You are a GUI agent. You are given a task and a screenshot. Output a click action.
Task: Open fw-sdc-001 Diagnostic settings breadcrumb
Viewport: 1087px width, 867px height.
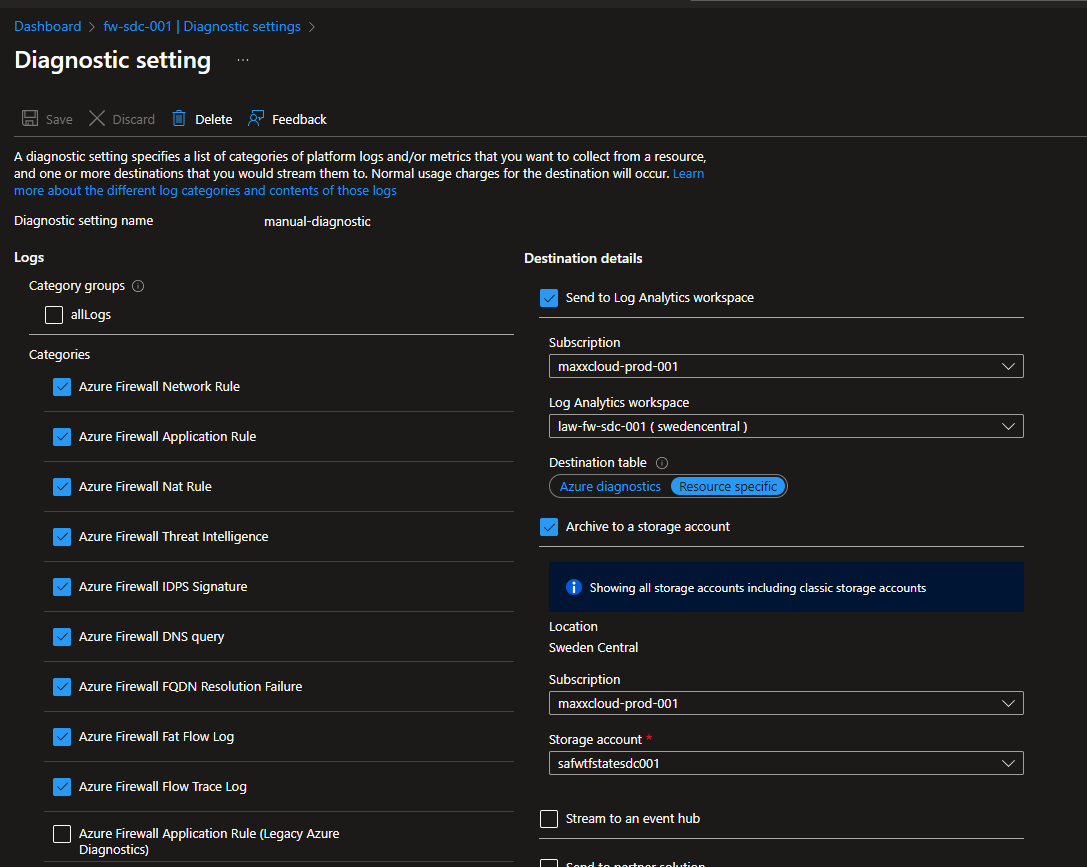(x=202, y=27)
